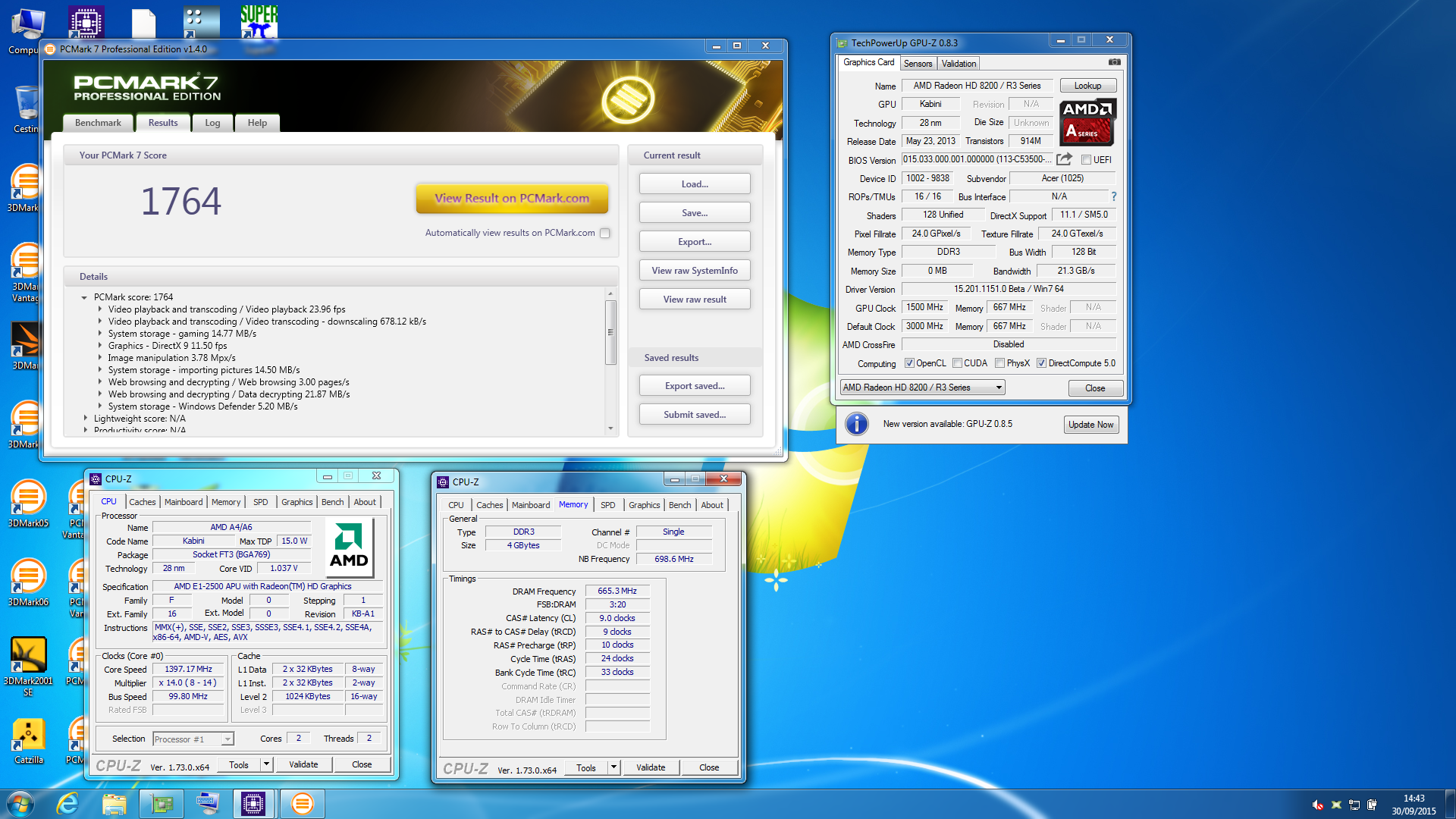
Task: Open the Catzilla desktop shortcut
Action: pyautogui.click(x=29, y=741)
